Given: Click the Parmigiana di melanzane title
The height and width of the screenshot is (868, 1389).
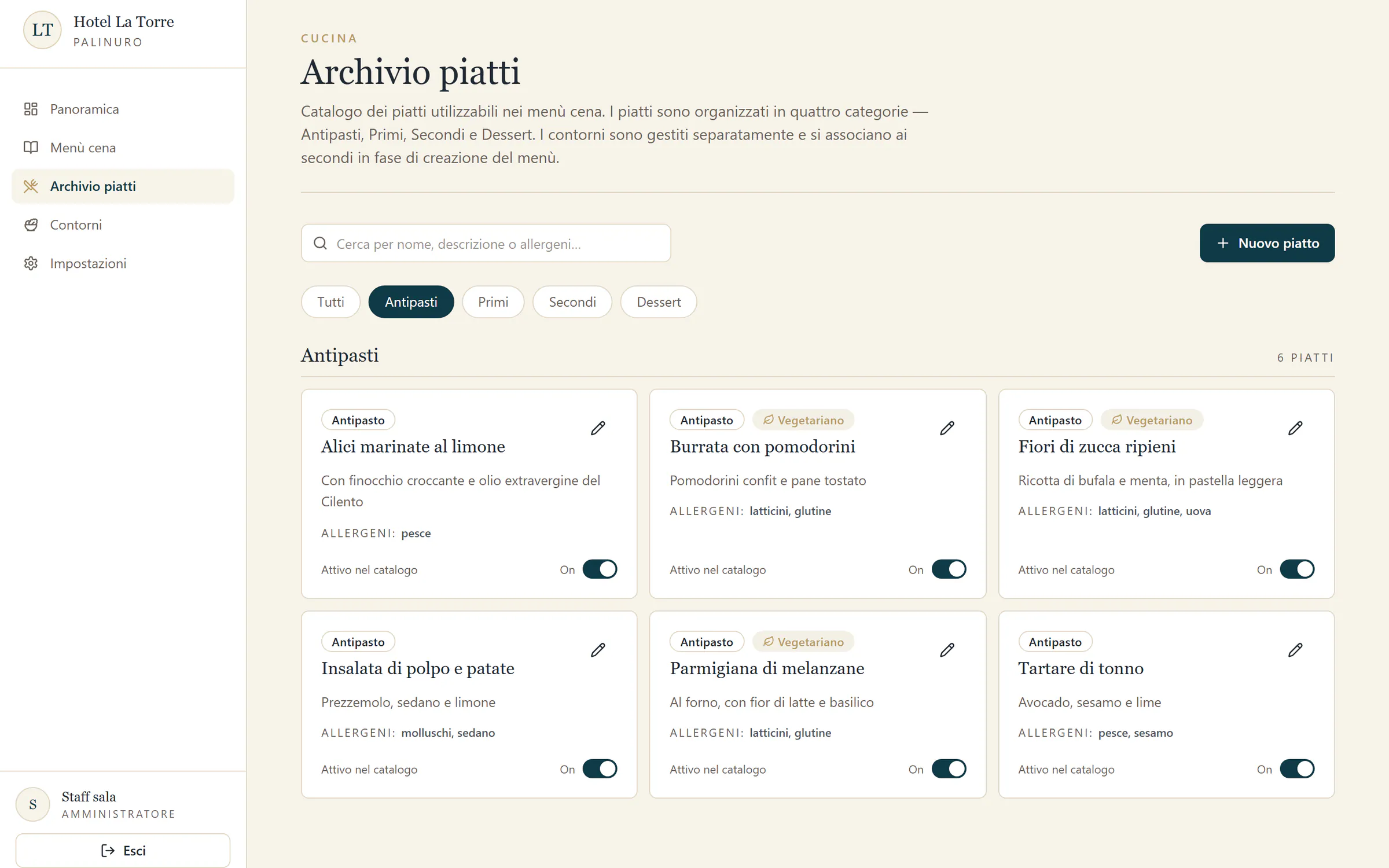Looking at the screenshot, I should pos(767,668).
